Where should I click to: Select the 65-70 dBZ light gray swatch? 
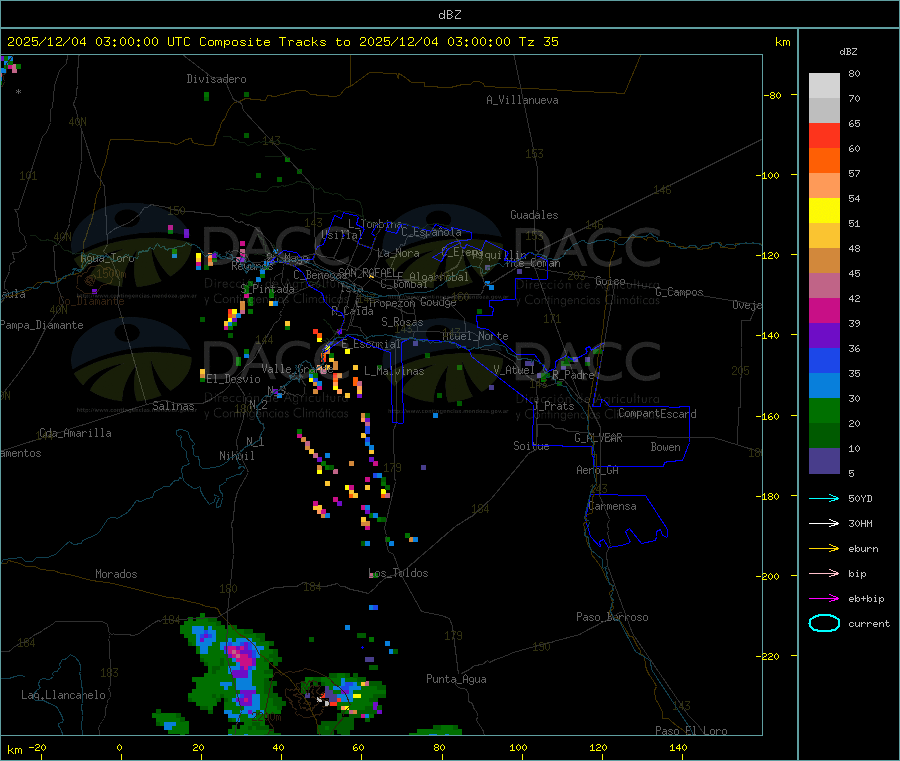824,111
